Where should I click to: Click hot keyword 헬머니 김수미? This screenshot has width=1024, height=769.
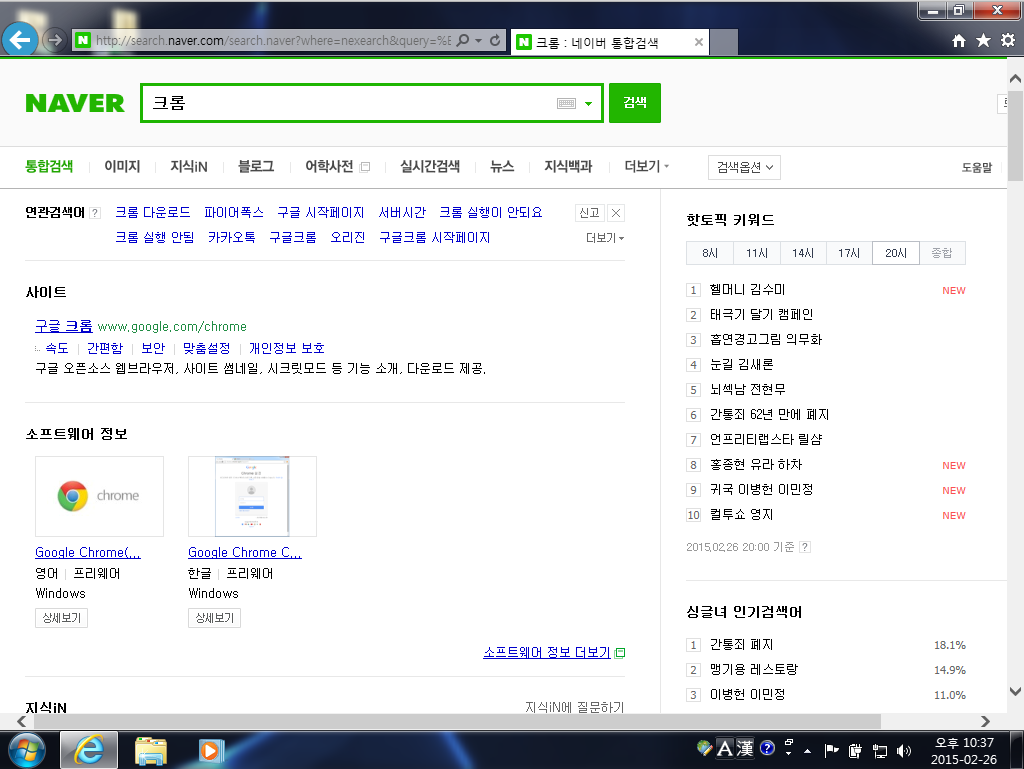point(747,290)
